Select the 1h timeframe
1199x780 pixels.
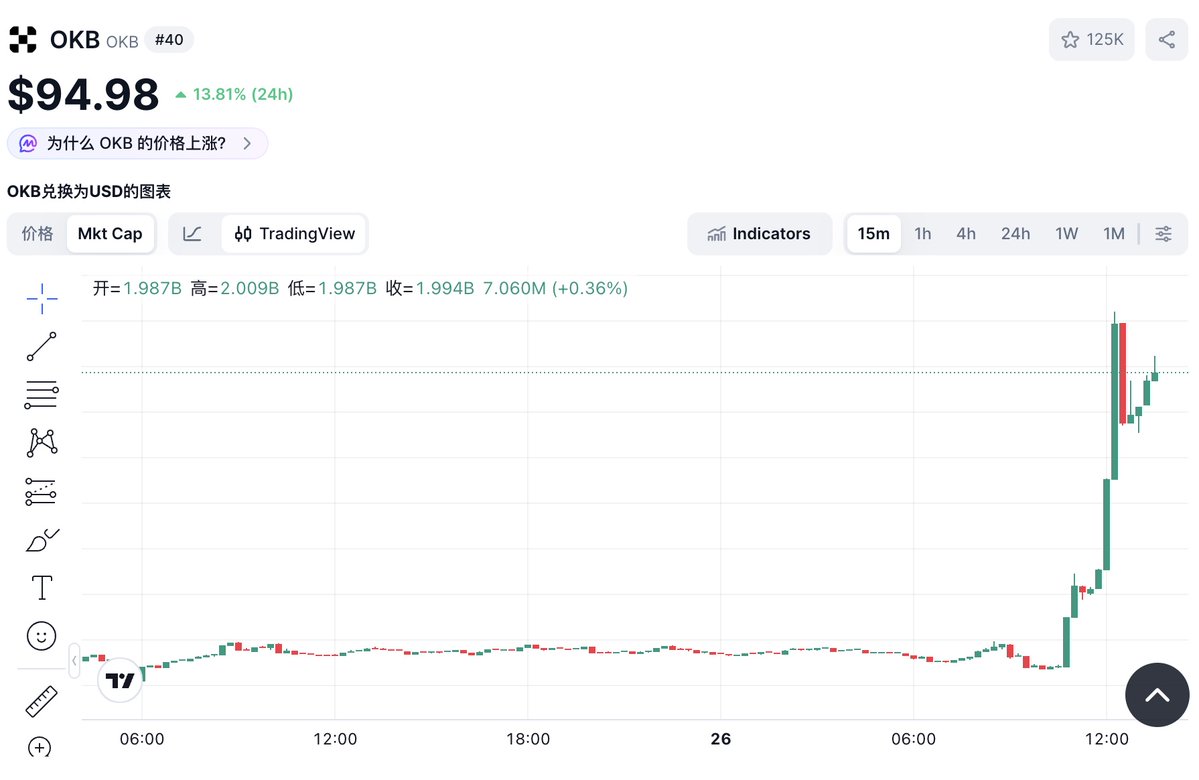point(923,234)
